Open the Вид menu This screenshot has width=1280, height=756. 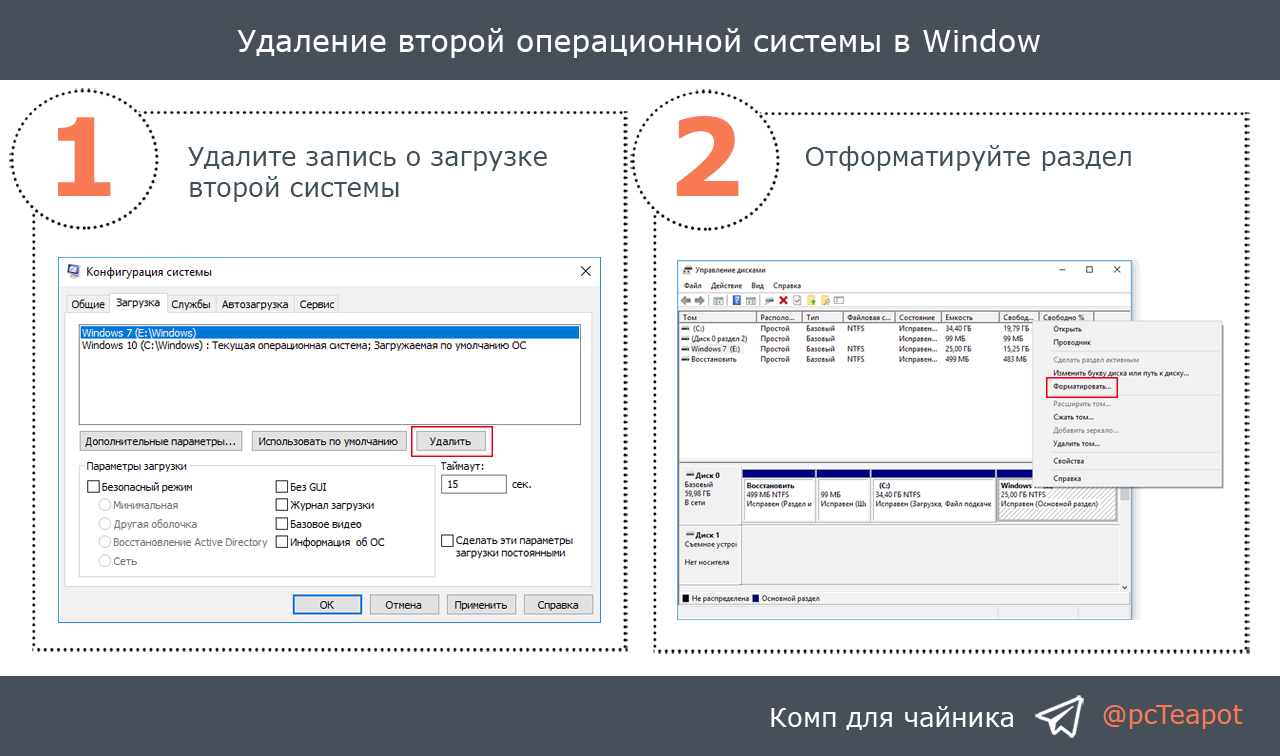[758, 286]
